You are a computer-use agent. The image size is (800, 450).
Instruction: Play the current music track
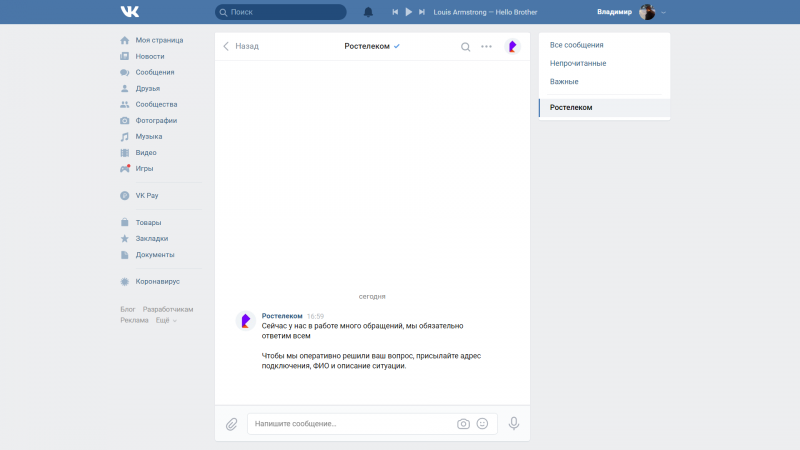click(408, 12)
